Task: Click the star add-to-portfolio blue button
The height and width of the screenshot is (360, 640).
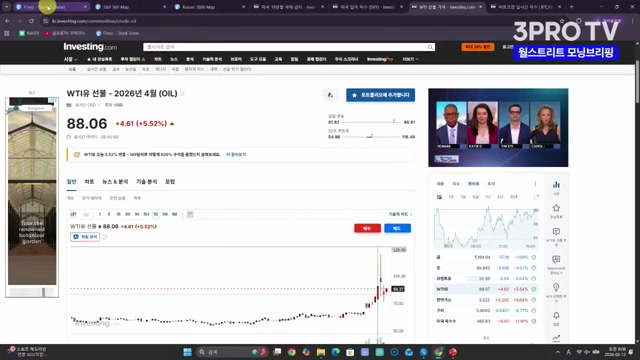Action: coord(380,95)
